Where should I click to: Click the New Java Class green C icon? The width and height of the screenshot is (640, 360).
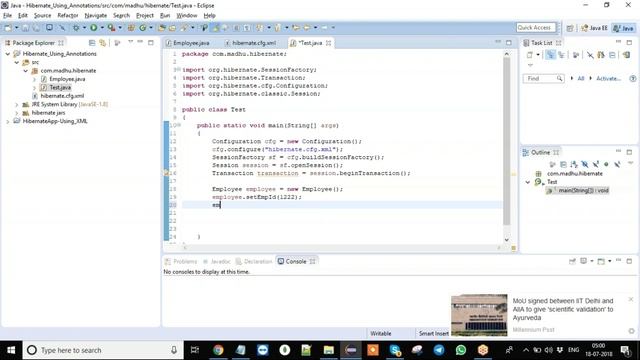pyautogui.click(x=142, y=28)
